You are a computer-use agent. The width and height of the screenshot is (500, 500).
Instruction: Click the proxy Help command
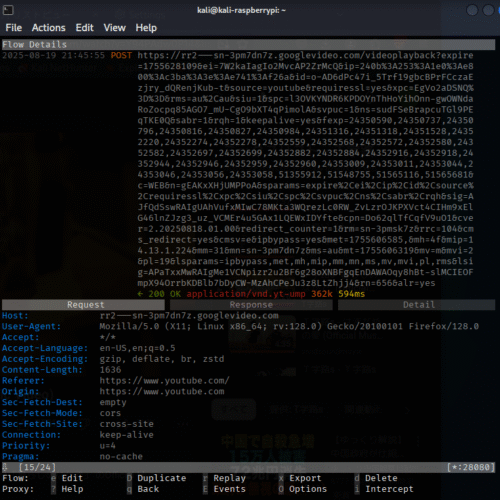tap(72, 489)
